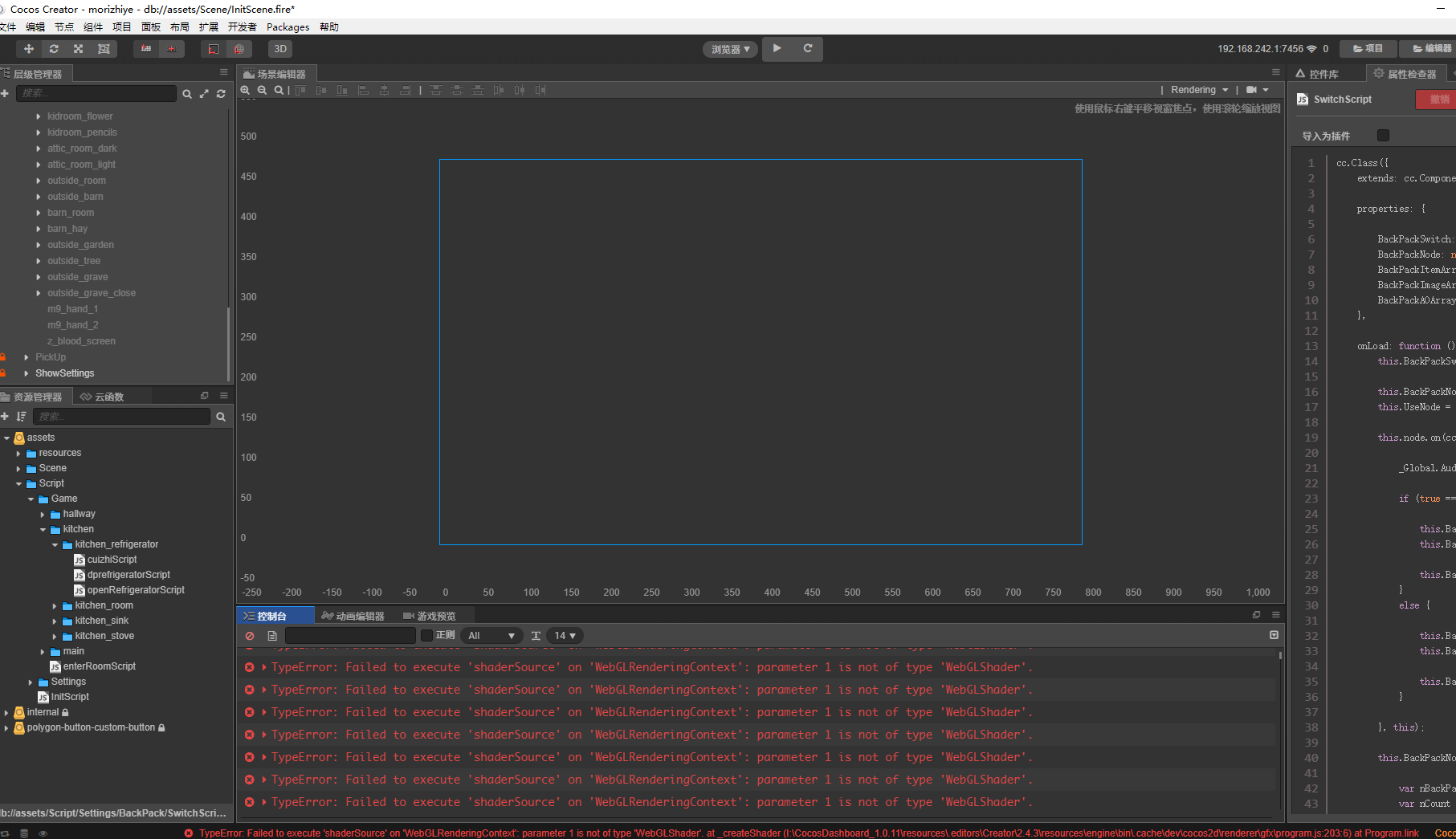Create a new asset with assets plus icon
This screenshot has width=1456, height=839.
(5, 417)
